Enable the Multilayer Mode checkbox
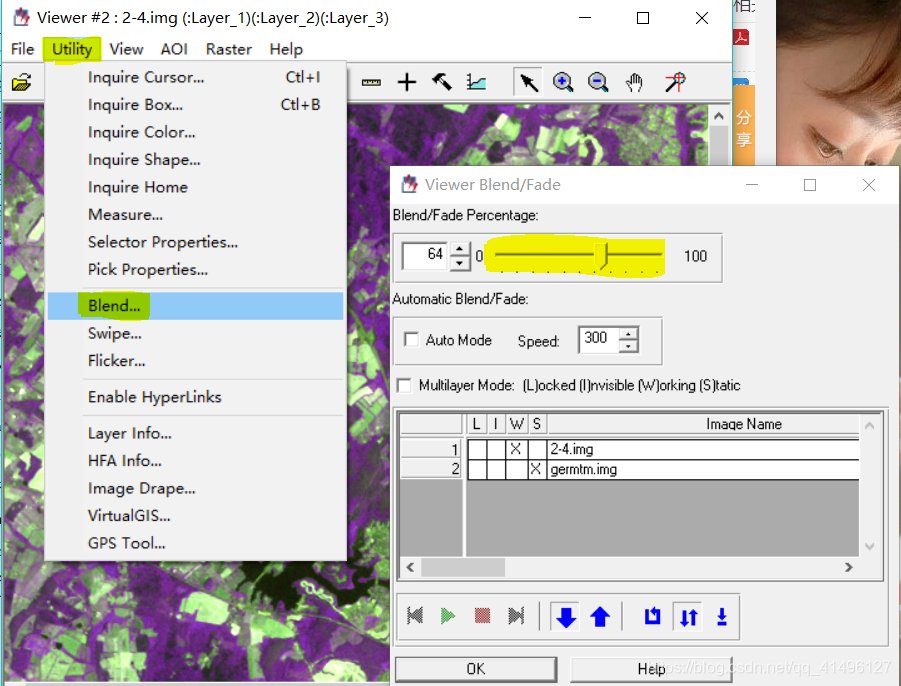Image resolution: width=901 pixels, height=686 pixels. (405, 385)
